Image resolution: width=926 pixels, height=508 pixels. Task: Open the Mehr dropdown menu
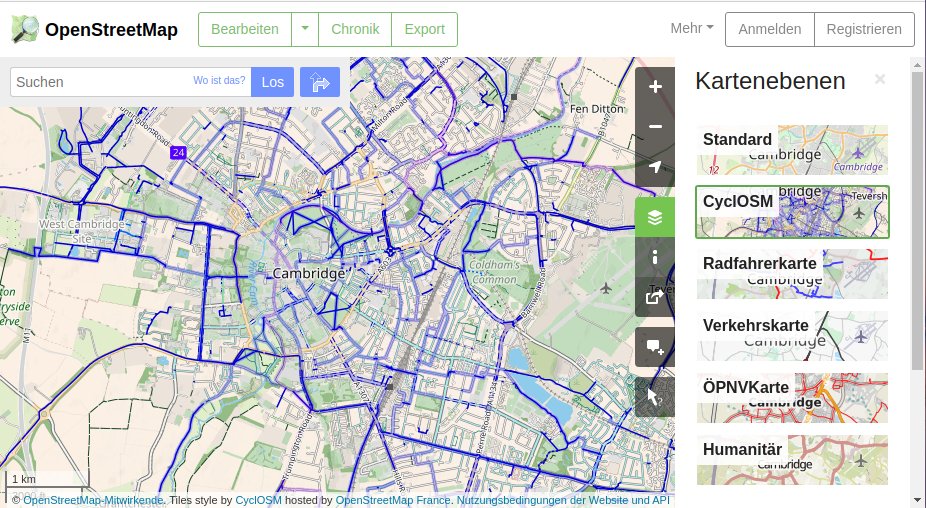[x=692, y=28]
